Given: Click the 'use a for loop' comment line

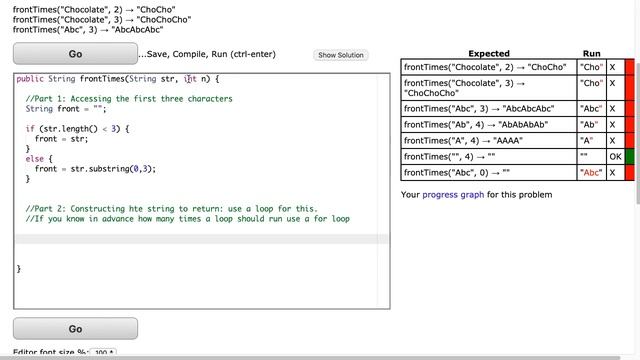Looking at the screenshot, I should [x=187, y=219].
